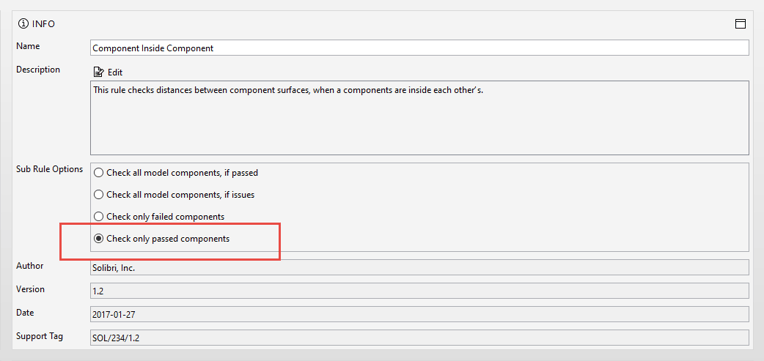Click the Support Tag field SOL/234/1.2

420,338
